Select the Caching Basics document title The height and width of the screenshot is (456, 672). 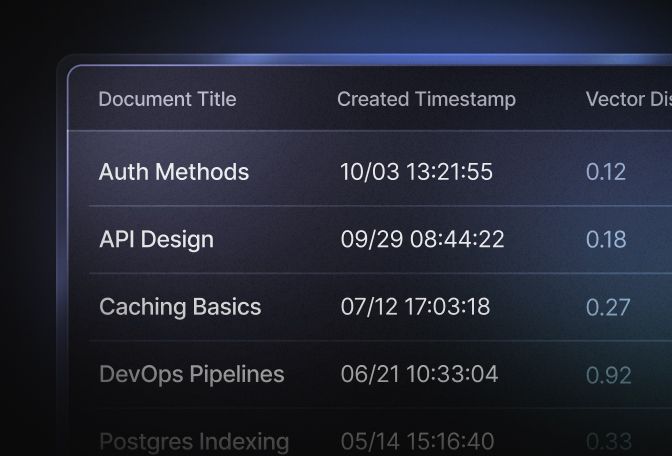tap(180, 307)
